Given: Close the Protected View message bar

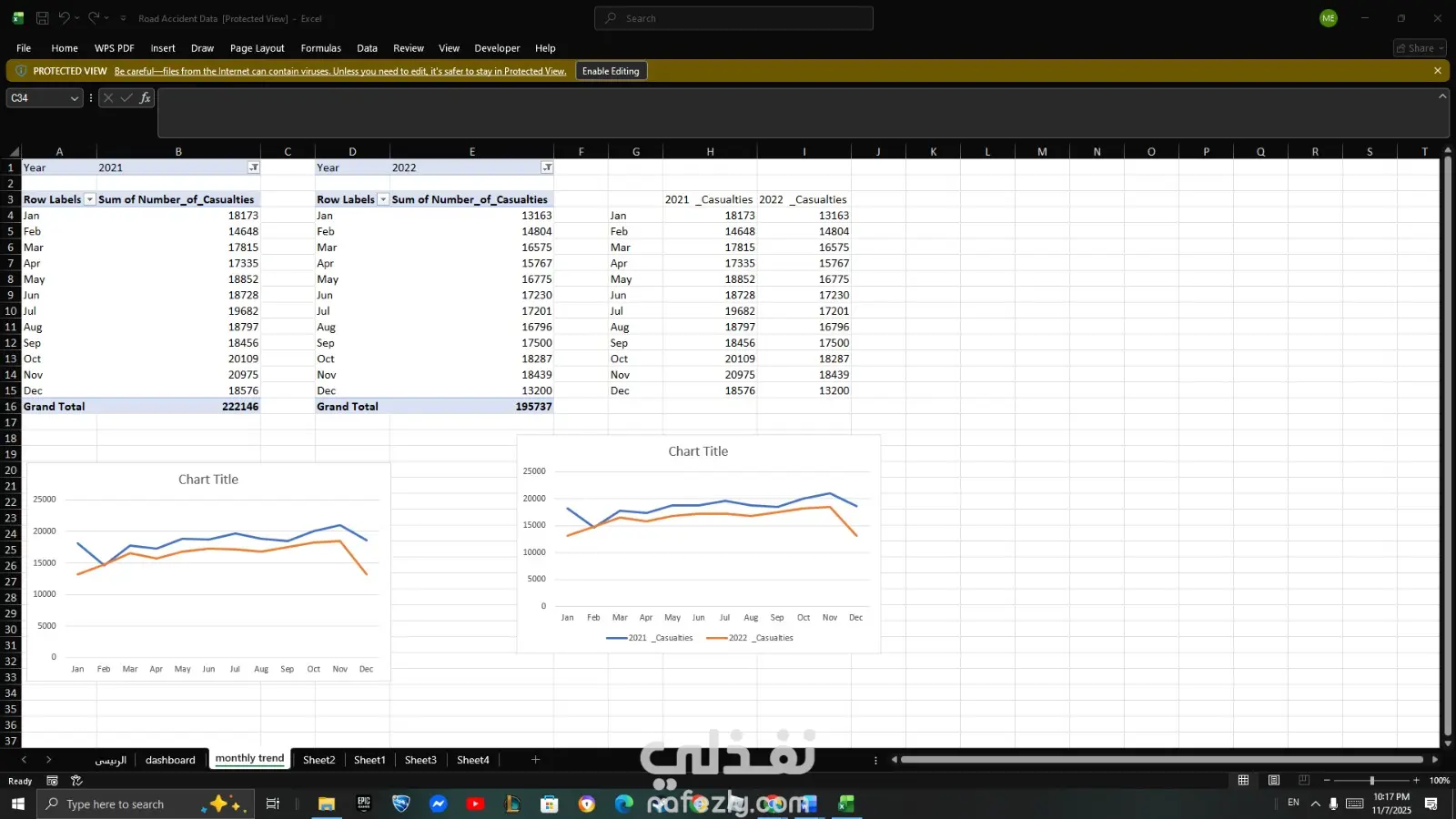Looking at the screenshot, I should (1438, 71).
